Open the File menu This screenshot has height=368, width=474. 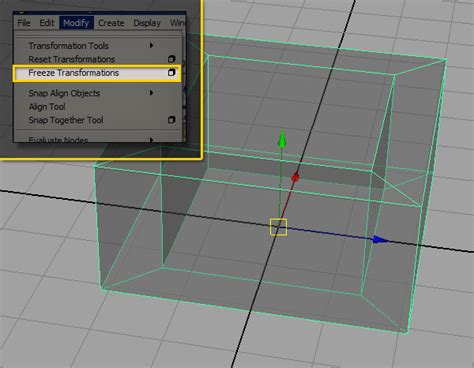coord(24,23)
